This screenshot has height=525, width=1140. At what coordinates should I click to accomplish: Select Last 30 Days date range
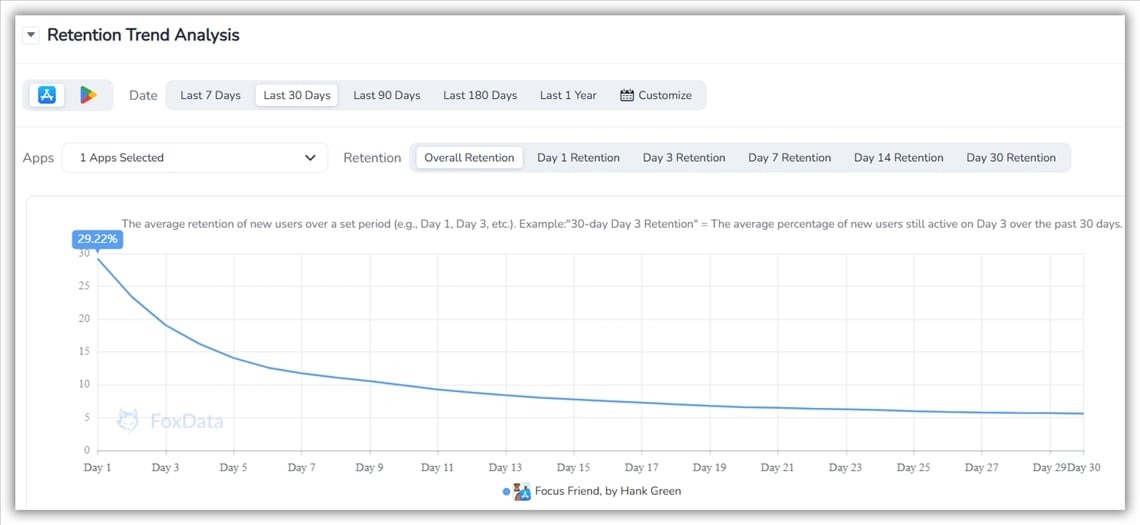point(297,95)
